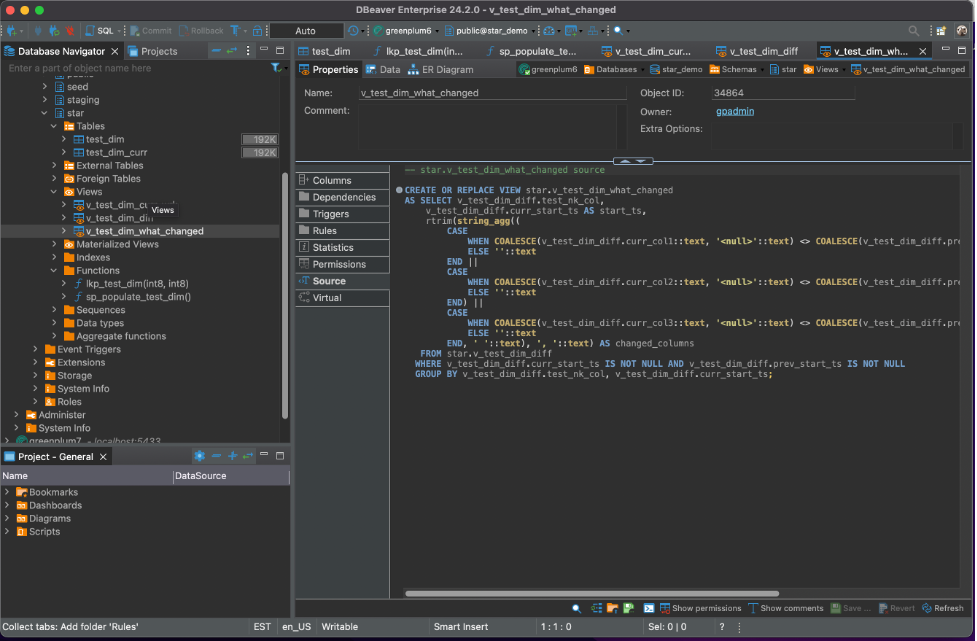Click the link-with-editor arrows in Project panel

pos(248,456)
